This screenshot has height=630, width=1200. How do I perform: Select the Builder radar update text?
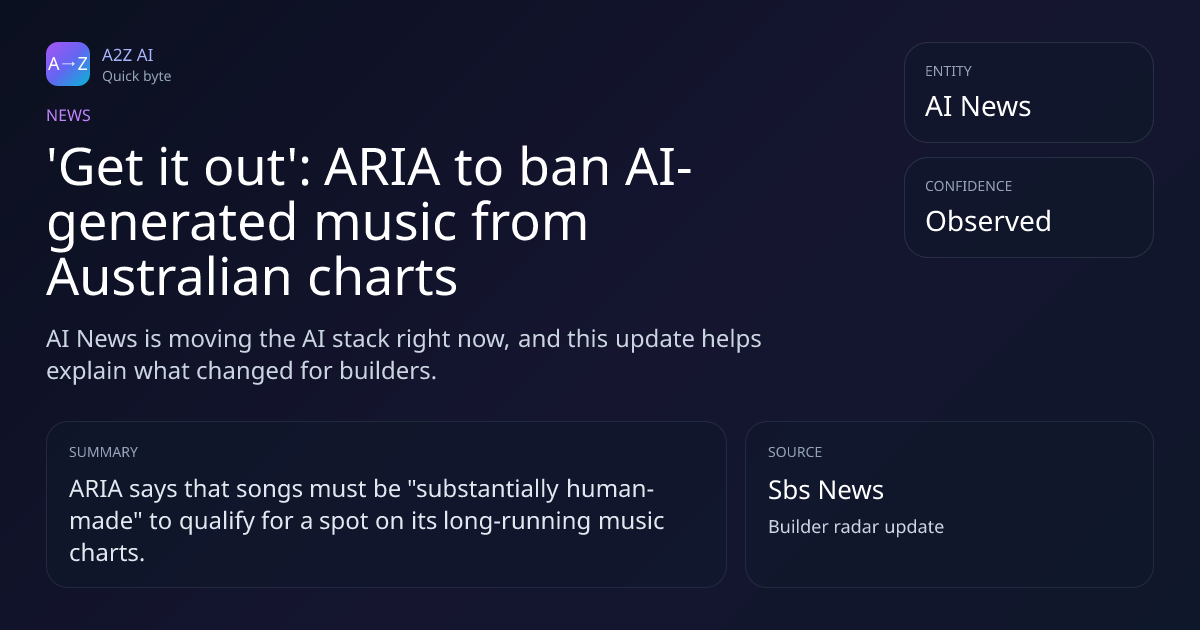[856, 526]
